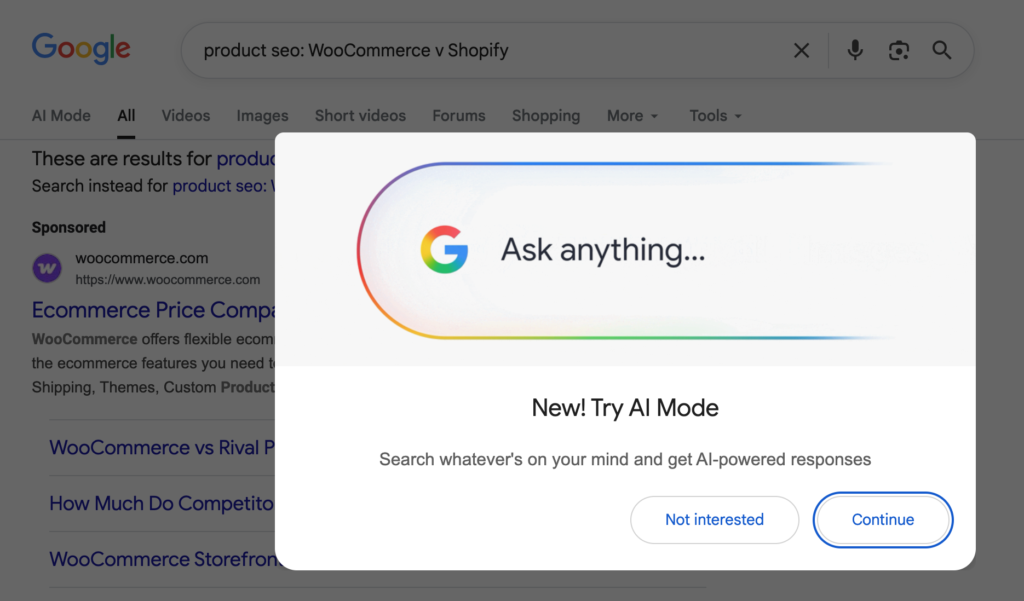This screenshot has width=1024, height=601.
Task: Clear the search query with X
Action: pyautogui.click(x=801, y=50)
